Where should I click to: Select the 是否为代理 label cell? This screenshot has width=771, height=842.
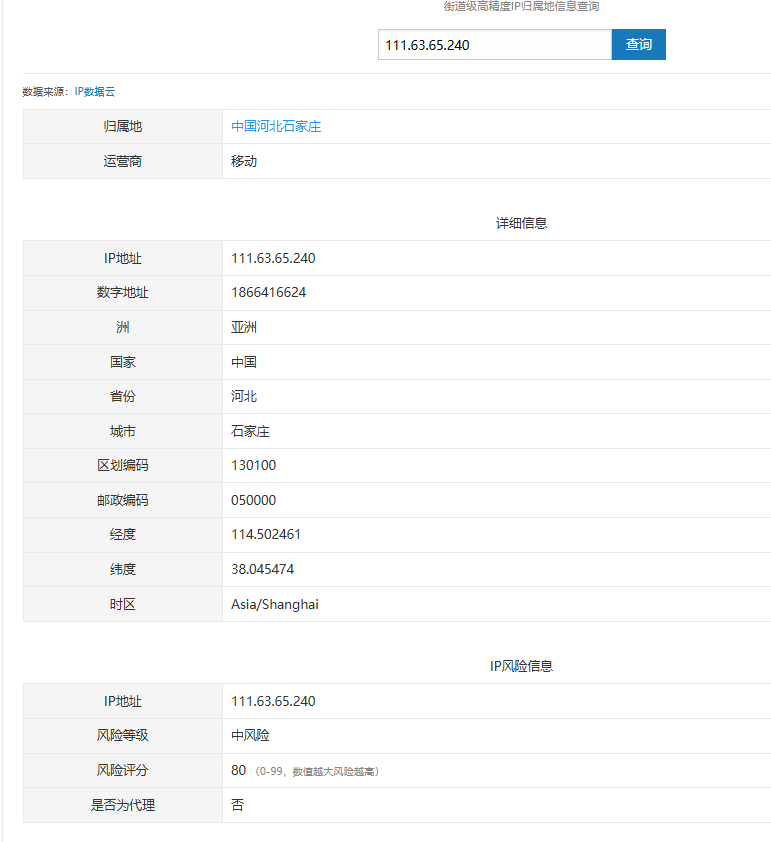123,805
